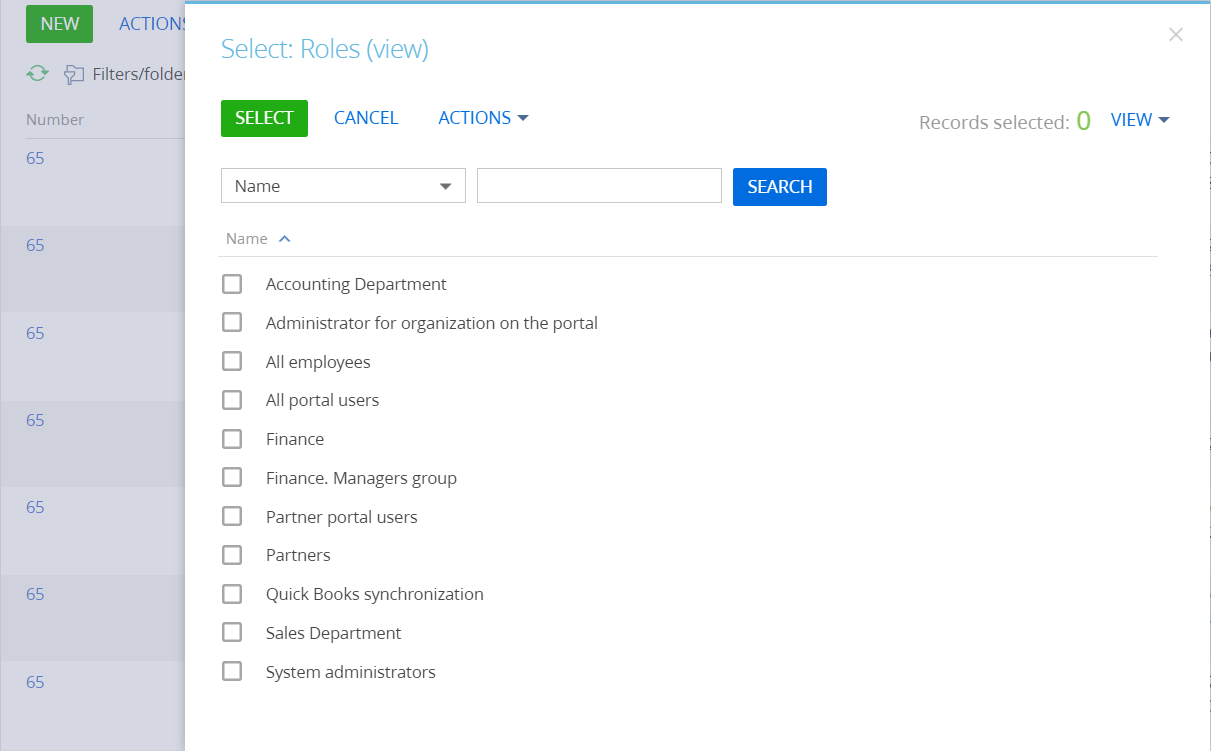Open ACTIONS menu in the background page
Image resolution: width=1211 pixels, height=751 pixels.
(151, 24)
